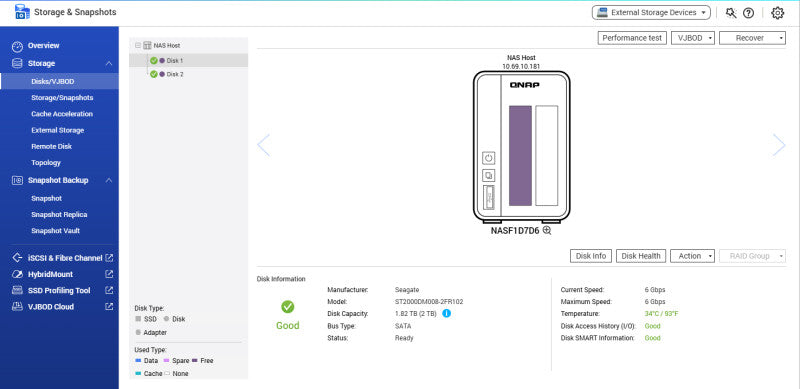Click the Data blue legend swatch
The image size is (800, 389).
(x=138, y=360)
